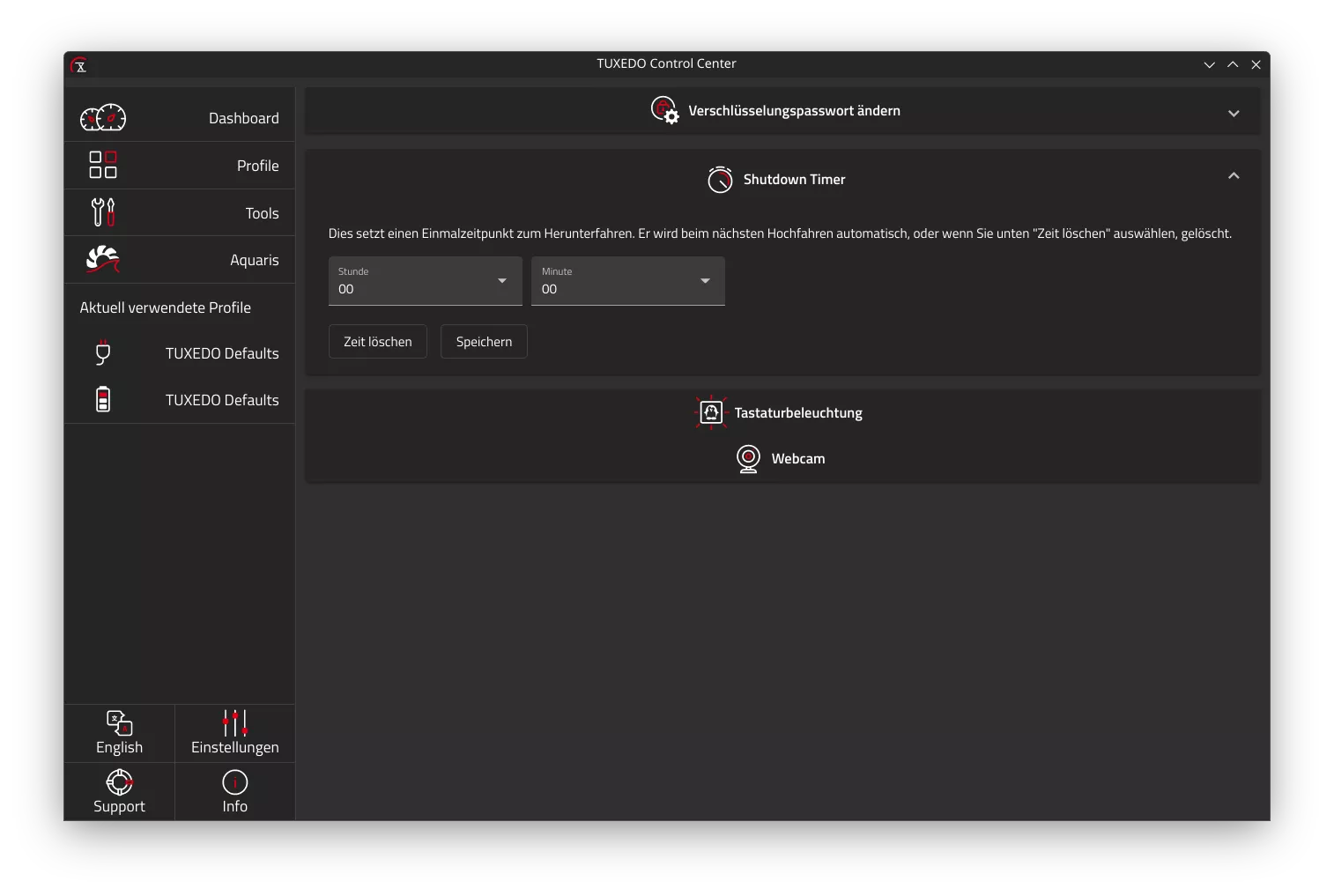
Task: Click the encryption password gear icon
Action: [x=665, y=110]
